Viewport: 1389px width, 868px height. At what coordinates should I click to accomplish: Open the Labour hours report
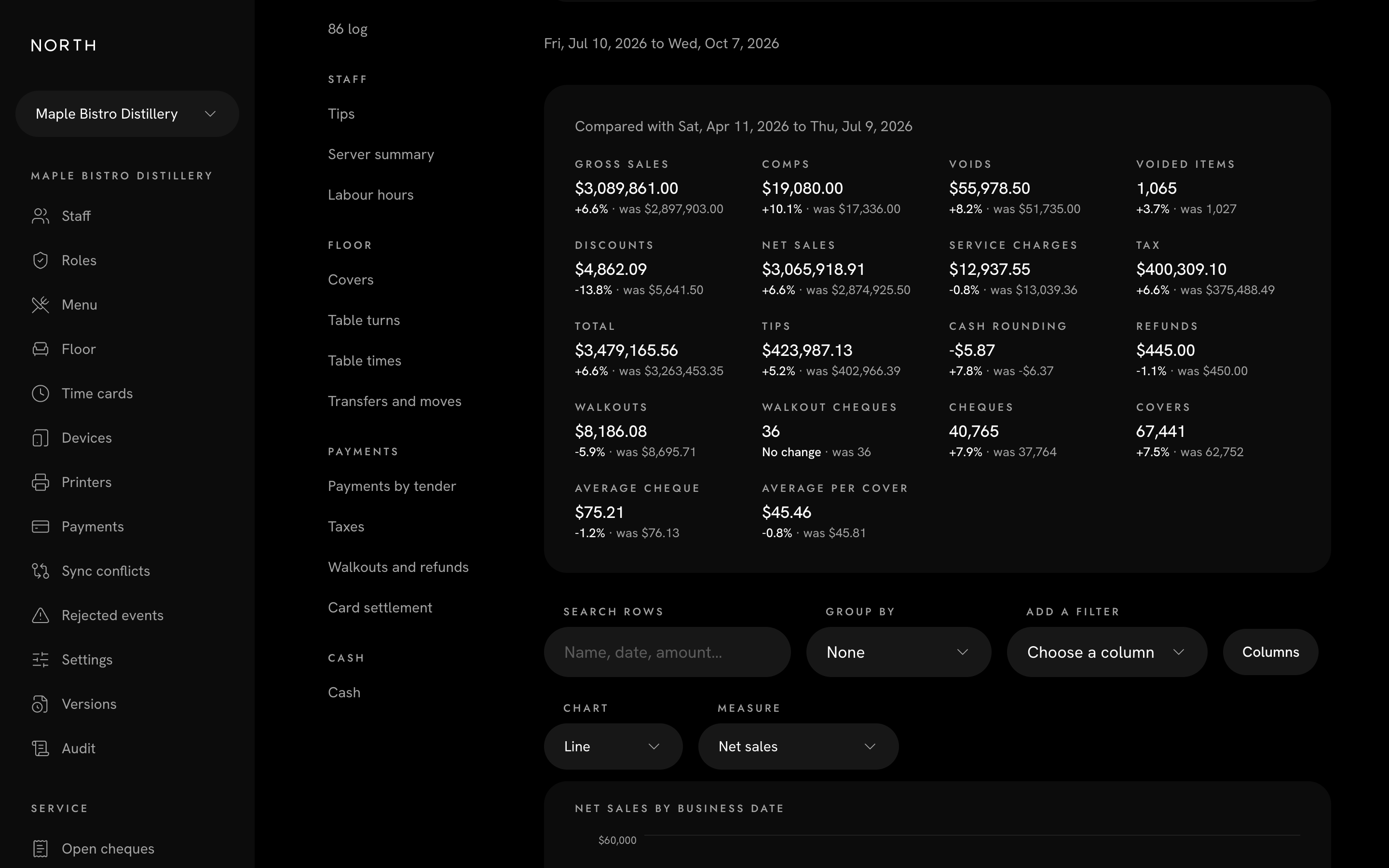click(371, 195)
